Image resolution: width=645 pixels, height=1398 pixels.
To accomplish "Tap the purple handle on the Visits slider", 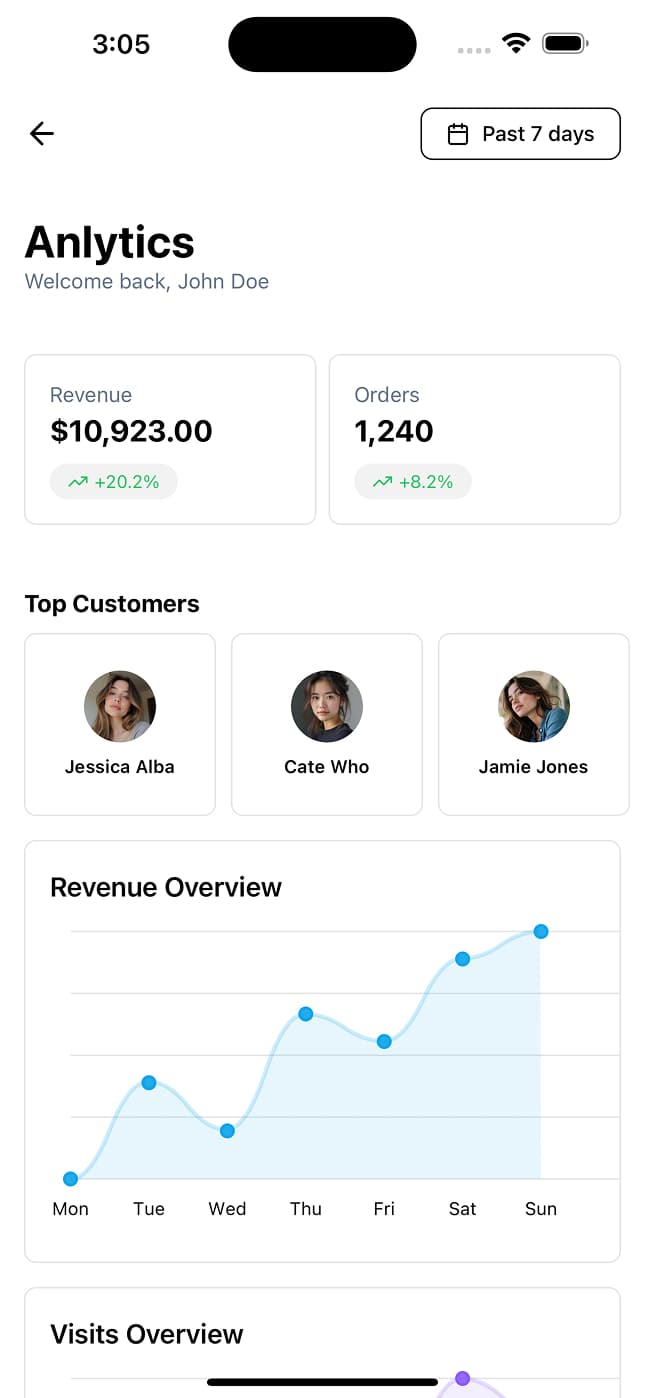I will click(462, 1377).
